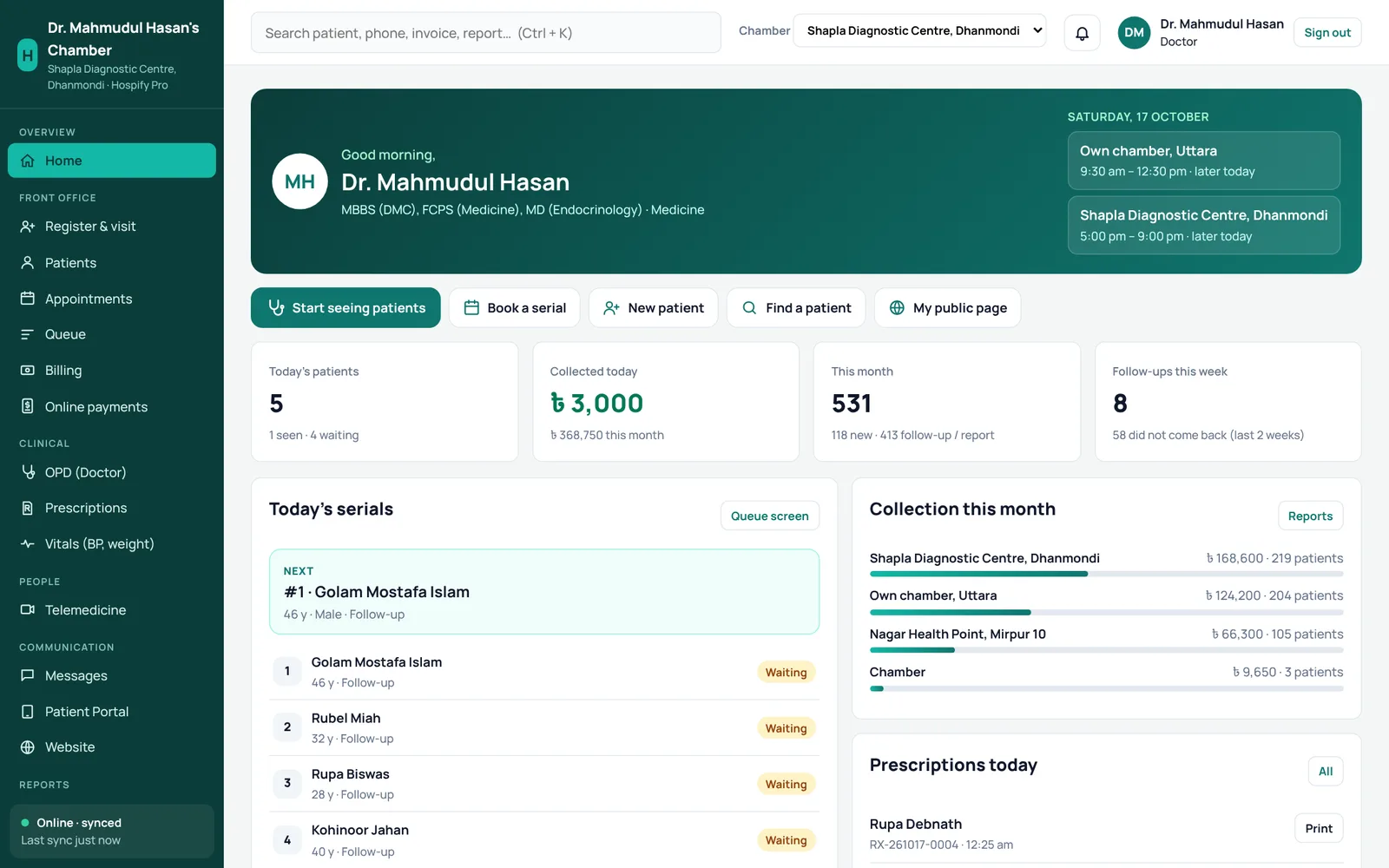Viewport: 1389px width, 868px height.
Task: Click the Find a patient button
Action: 796,308
